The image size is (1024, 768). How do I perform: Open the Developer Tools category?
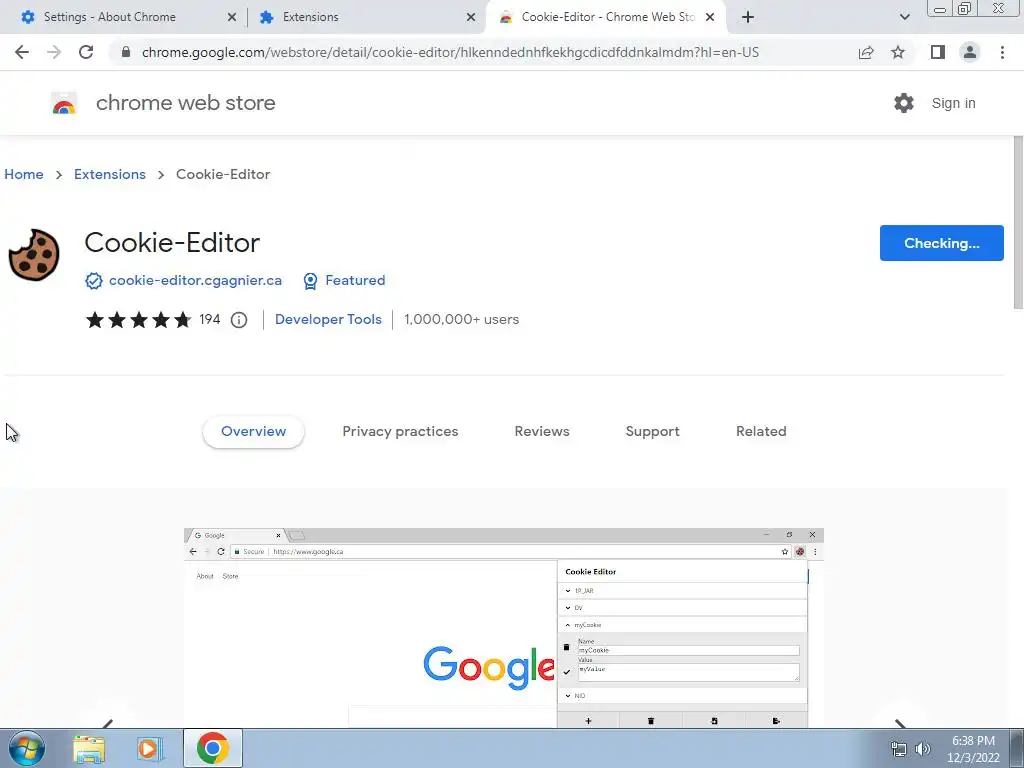pos(328,319)
